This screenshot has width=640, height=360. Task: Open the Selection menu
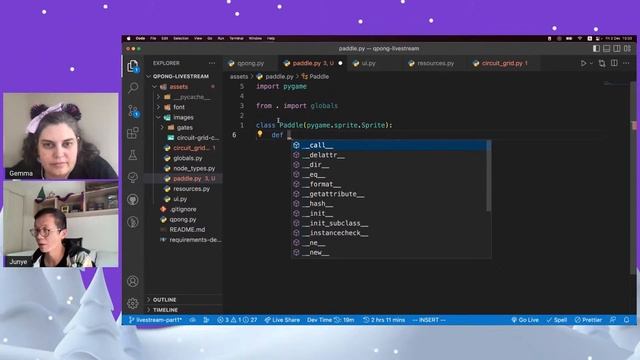pyautogui.click(x=181, y=38)
